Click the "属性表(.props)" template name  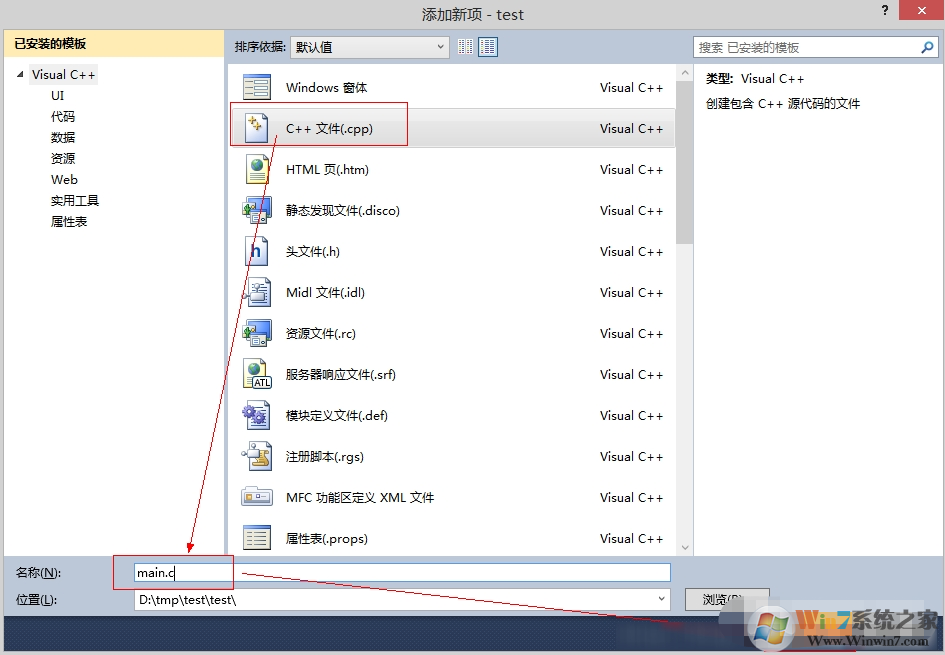(327, 538)
